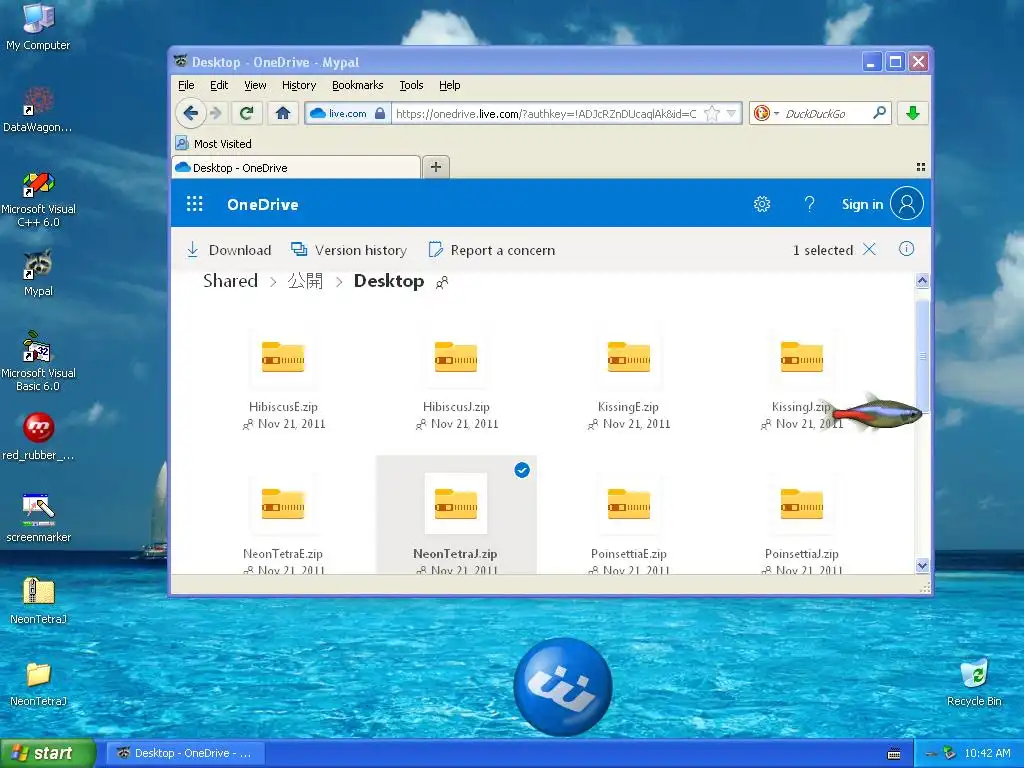Select the Desktop - OneDrive tab

296,167
